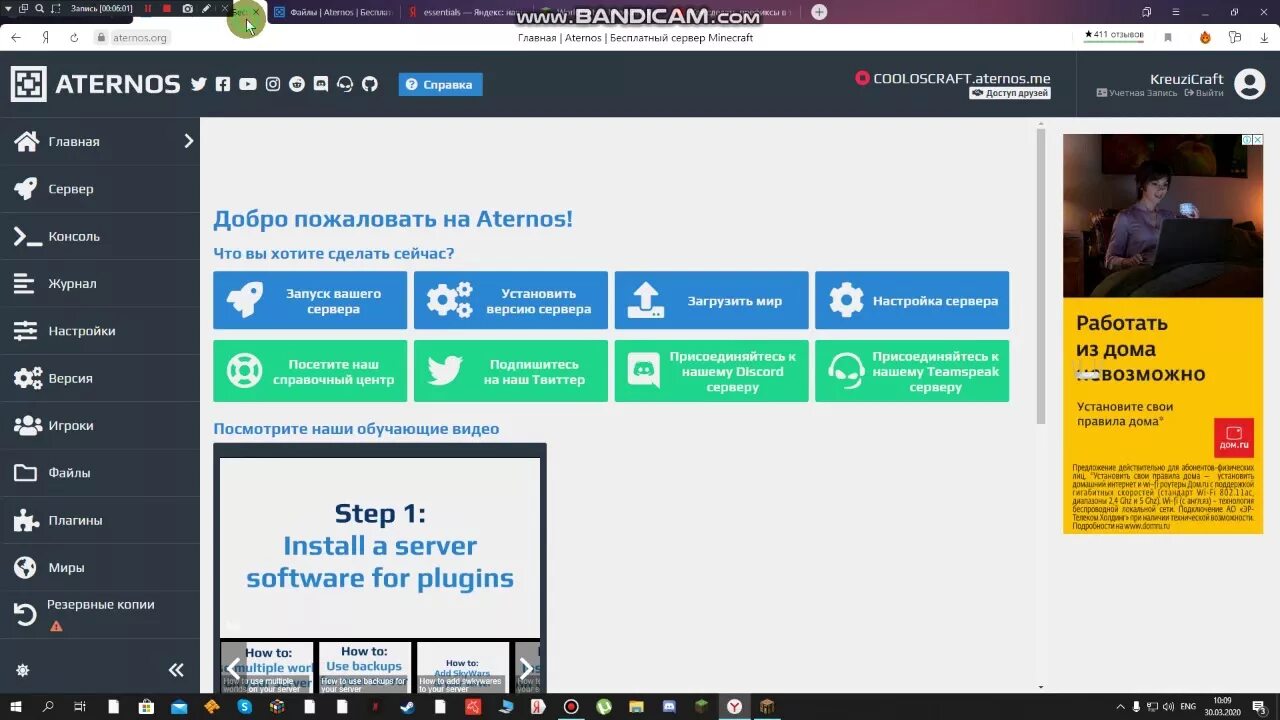Click the Доступ друзей badge
Screen dimensions: 1280x720
1010,93
